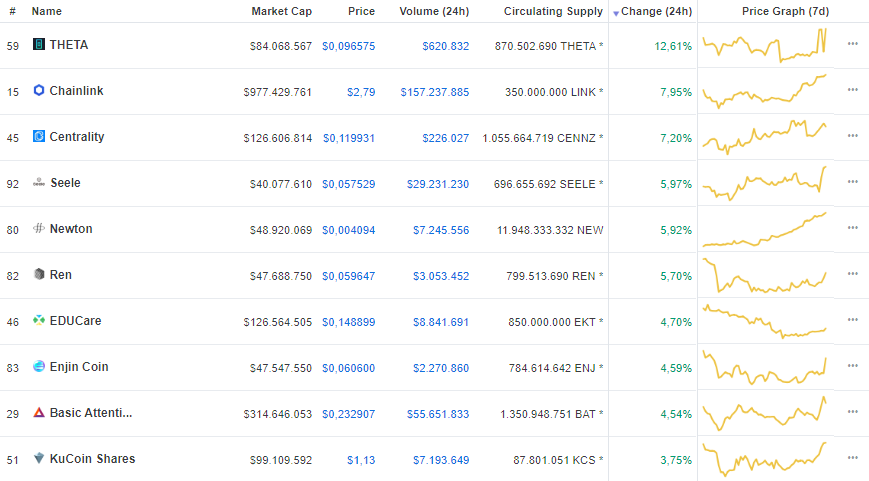View the THETA 7-day price graph
The width and height of the screenshot is (869, 481).
pos(765,45)
